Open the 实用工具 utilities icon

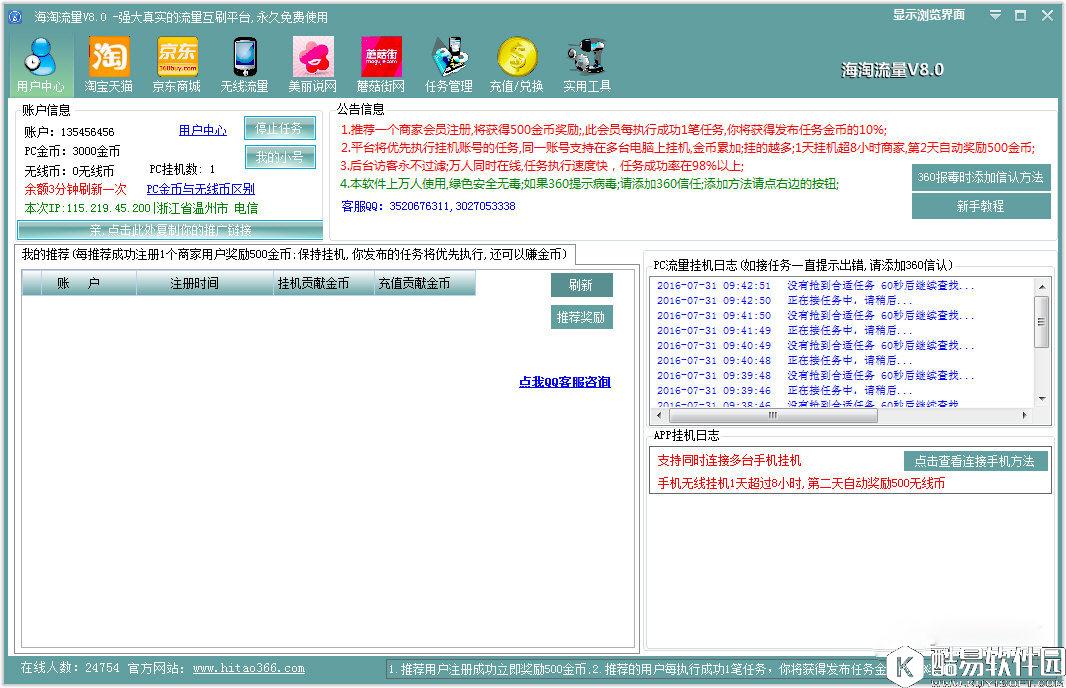tap(584, 63)
